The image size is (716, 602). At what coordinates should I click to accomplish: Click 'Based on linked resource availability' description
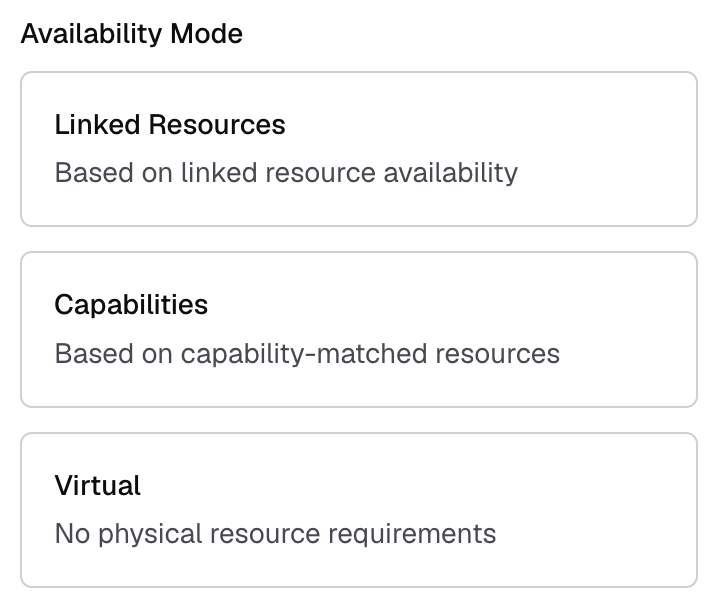[286, 173]
